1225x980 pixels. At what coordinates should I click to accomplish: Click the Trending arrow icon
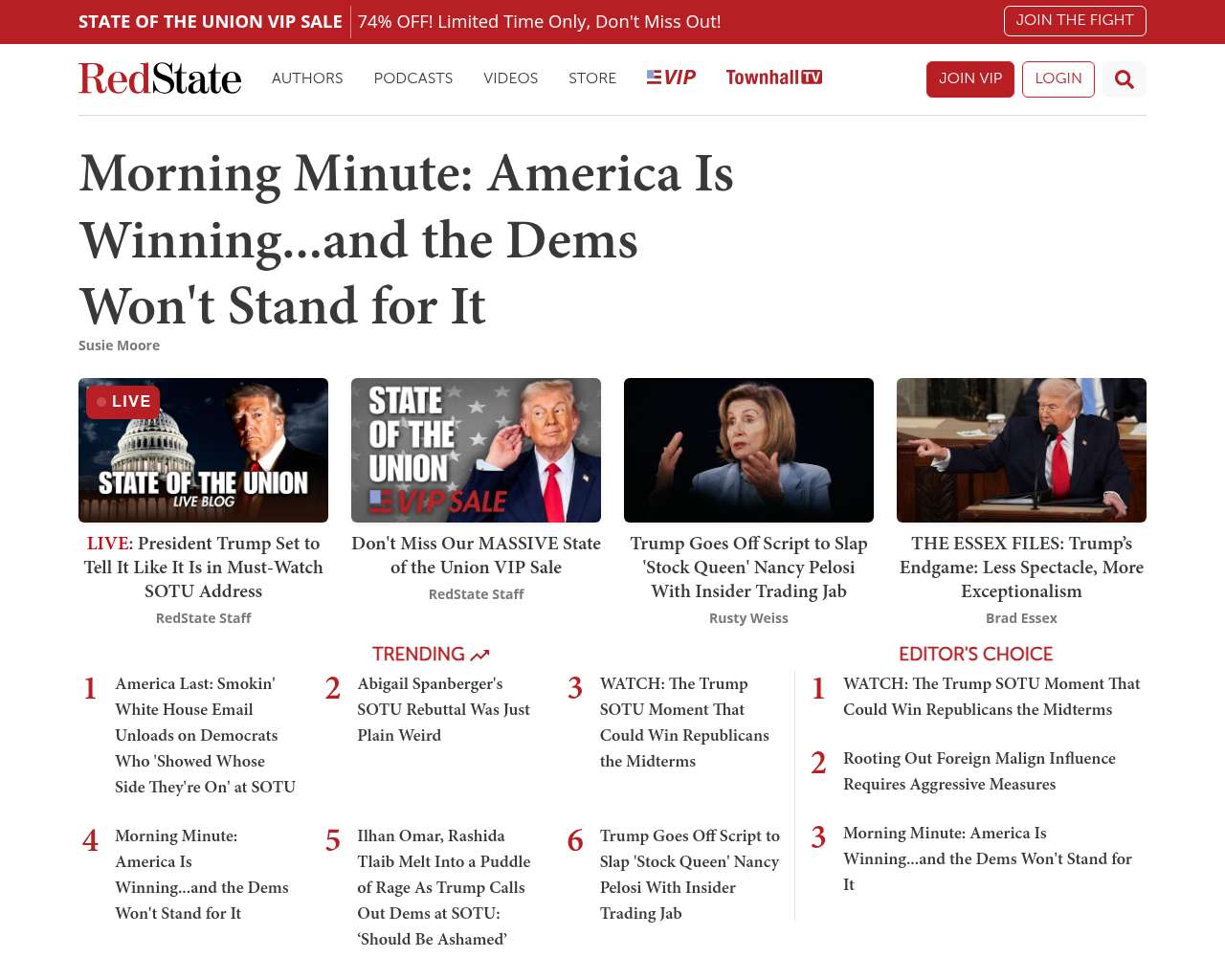coord(479,656)
